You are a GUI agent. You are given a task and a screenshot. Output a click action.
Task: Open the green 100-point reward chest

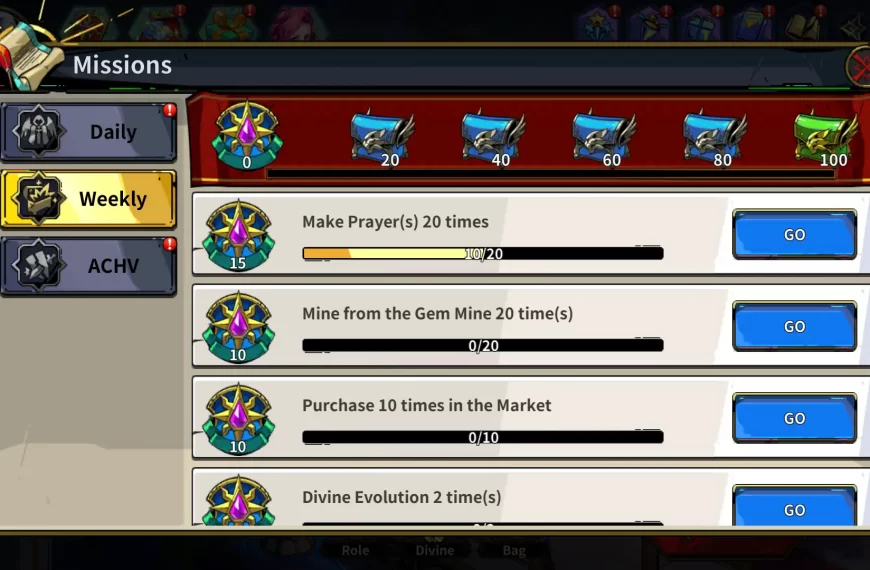(826, 137)
